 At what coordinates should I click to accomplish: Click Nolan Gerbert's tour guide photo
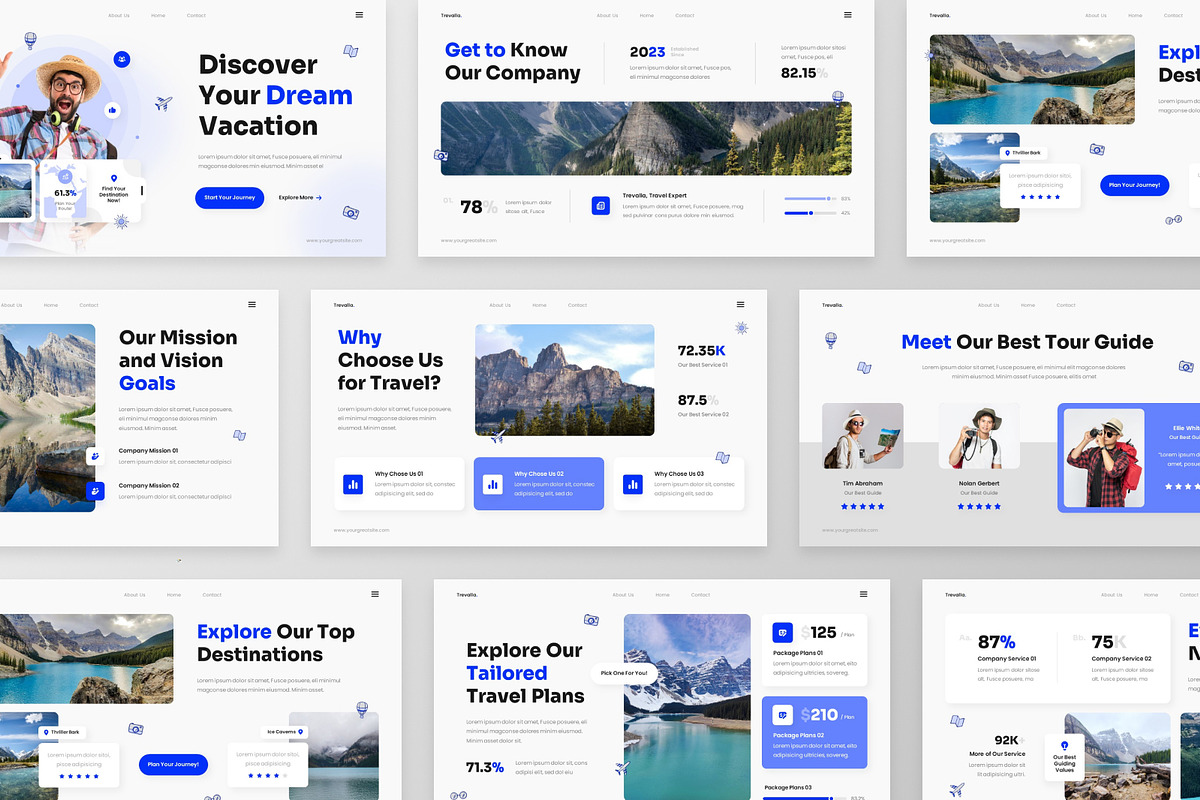(x=979, y=436)
